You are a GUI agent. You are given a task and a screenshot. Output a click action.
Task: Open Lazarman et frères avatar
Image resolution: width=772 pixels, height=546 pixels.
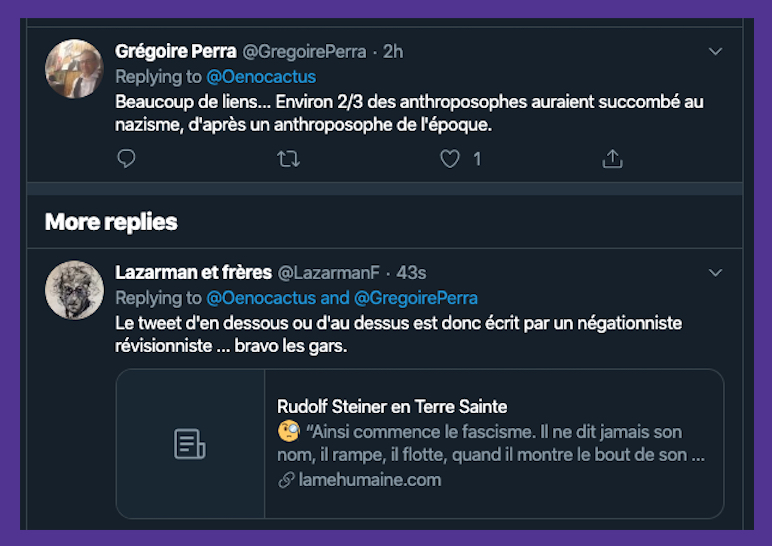click(x=75, y=290)
